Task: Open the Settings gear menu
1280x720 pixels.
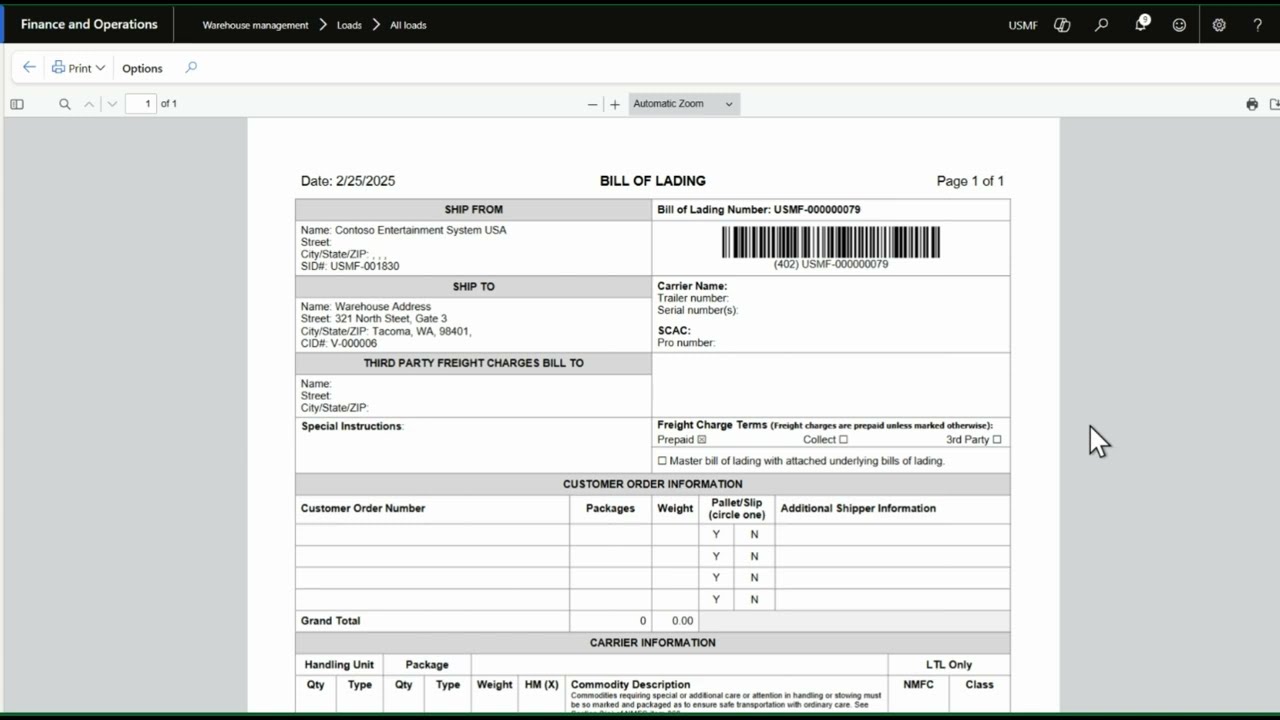Action: click(x=1219, y=25)
